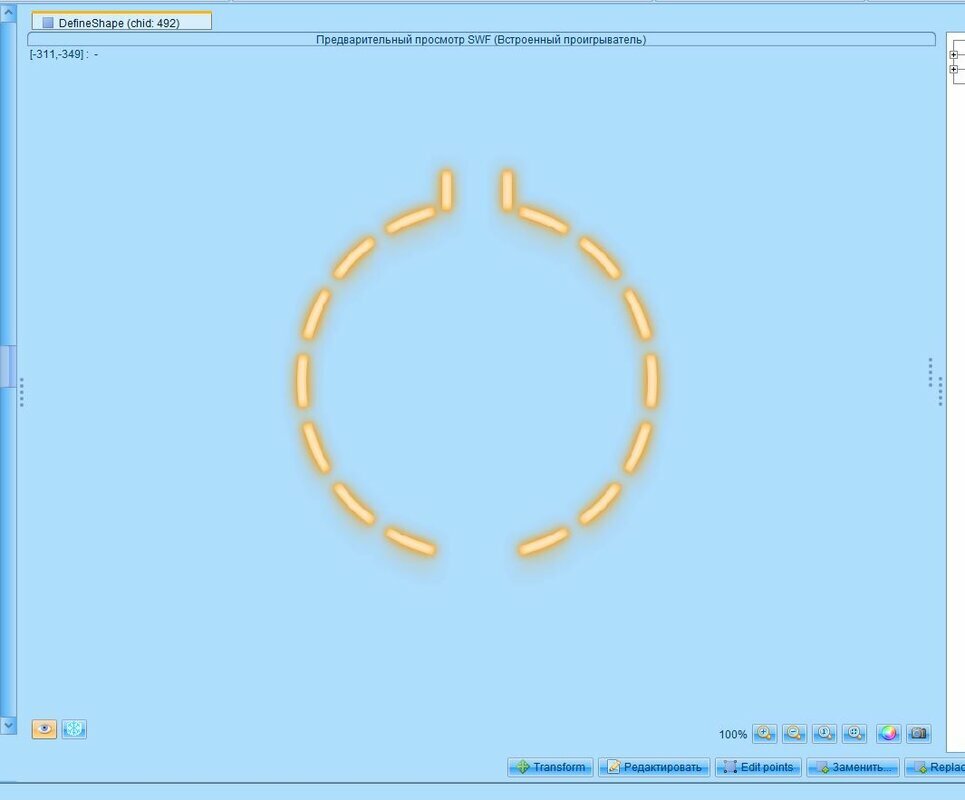Expand the first tree node on right

pyautogui.click(x=953, y=55)
